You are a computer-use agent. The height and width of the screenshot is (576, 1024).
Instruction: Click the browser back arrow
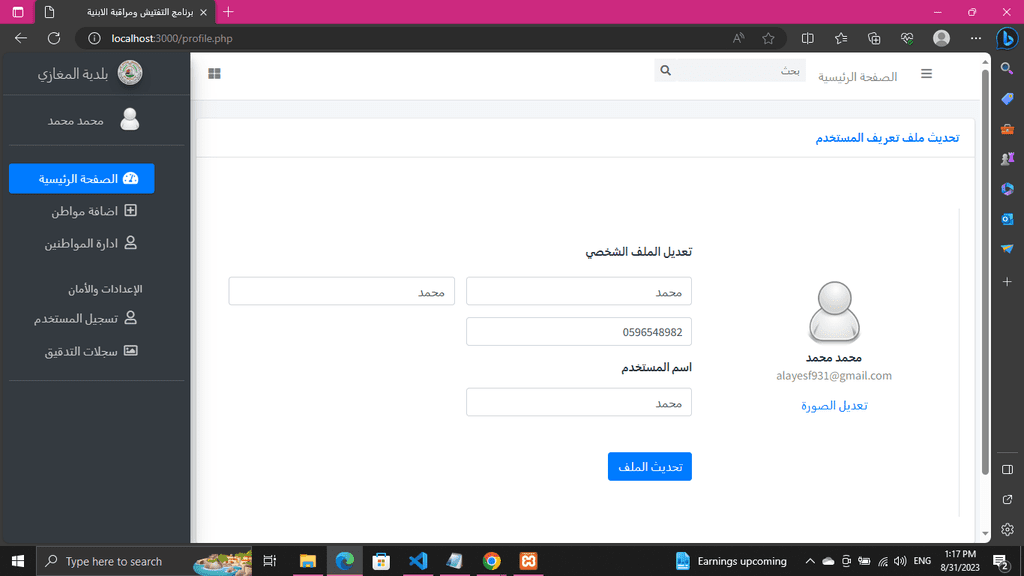[x=21, y=38]
